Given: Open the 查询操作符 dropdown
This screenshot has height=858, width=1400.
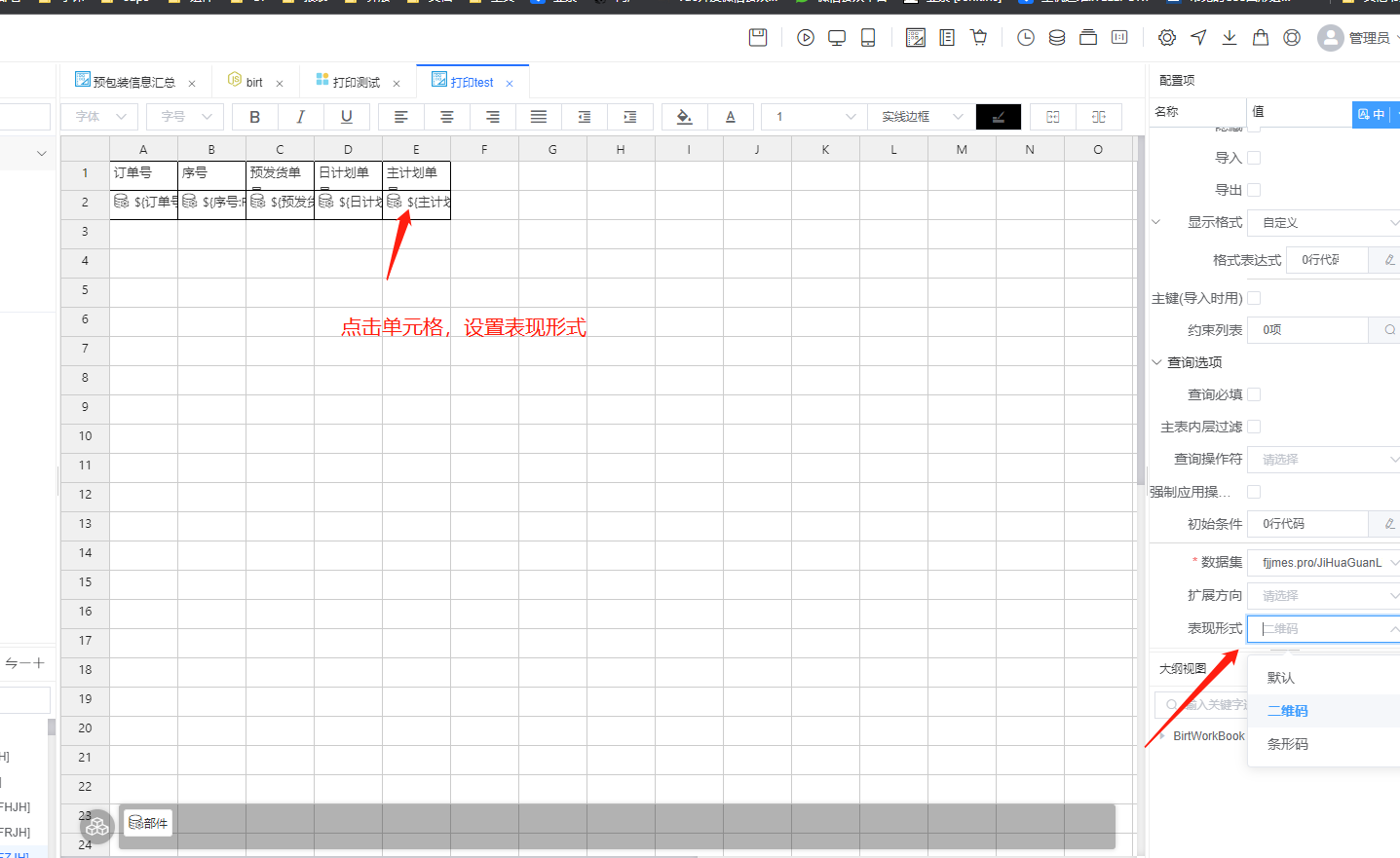Looking at the screenshot, I should (x=1323, y=460).
